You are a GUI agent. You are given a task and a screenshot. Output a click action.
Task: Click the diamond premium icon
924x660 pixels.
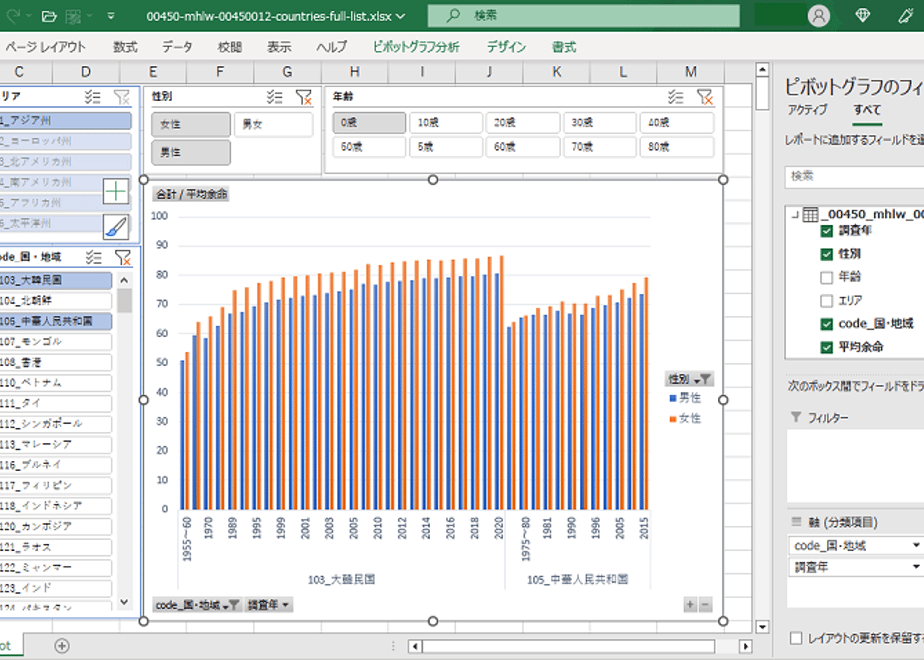(x=862, y=16)
